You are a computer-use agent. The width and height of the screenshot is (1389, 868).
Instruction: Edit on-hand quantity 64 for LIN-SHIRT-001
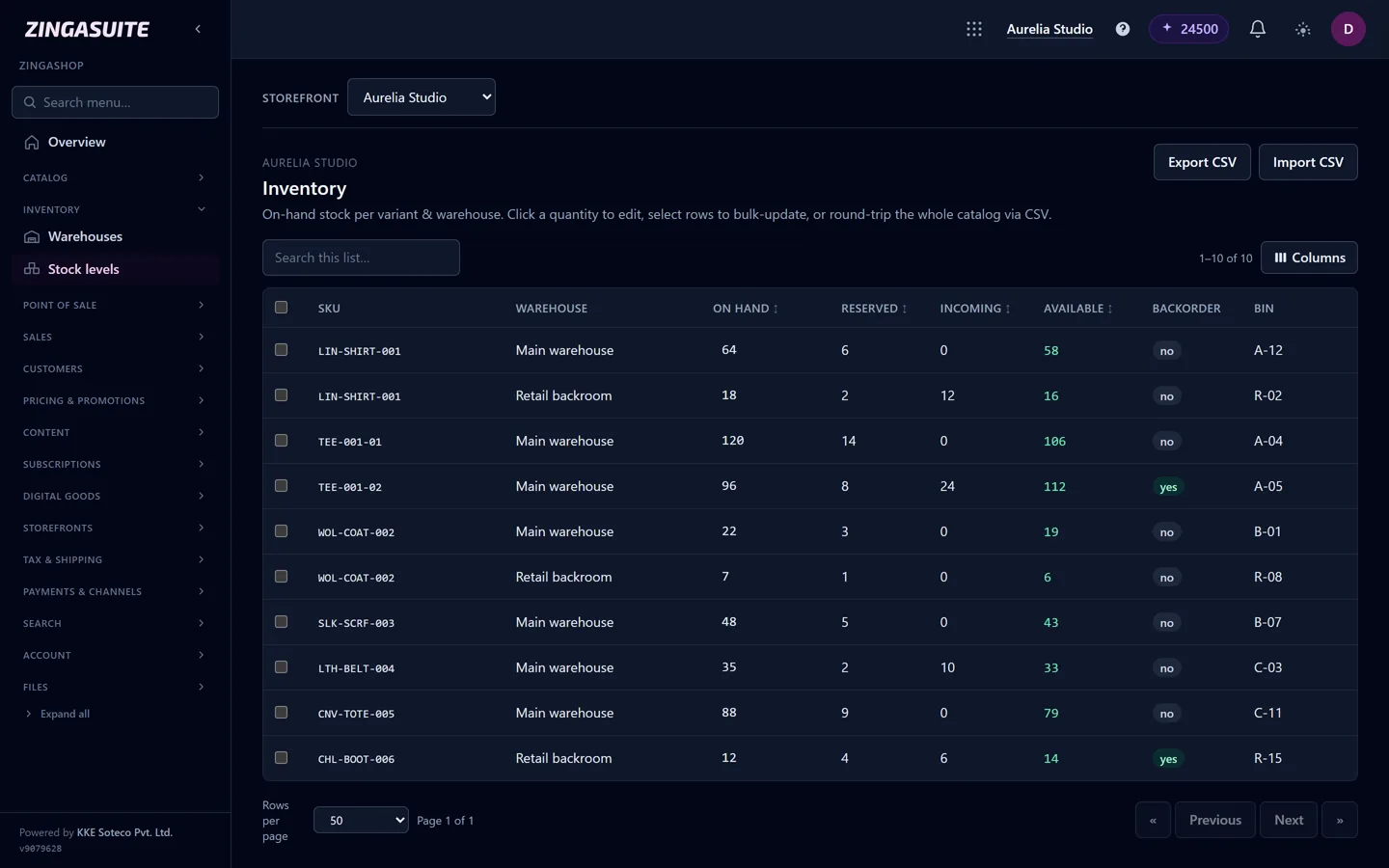pyautogui.click(x=729, y=350)
